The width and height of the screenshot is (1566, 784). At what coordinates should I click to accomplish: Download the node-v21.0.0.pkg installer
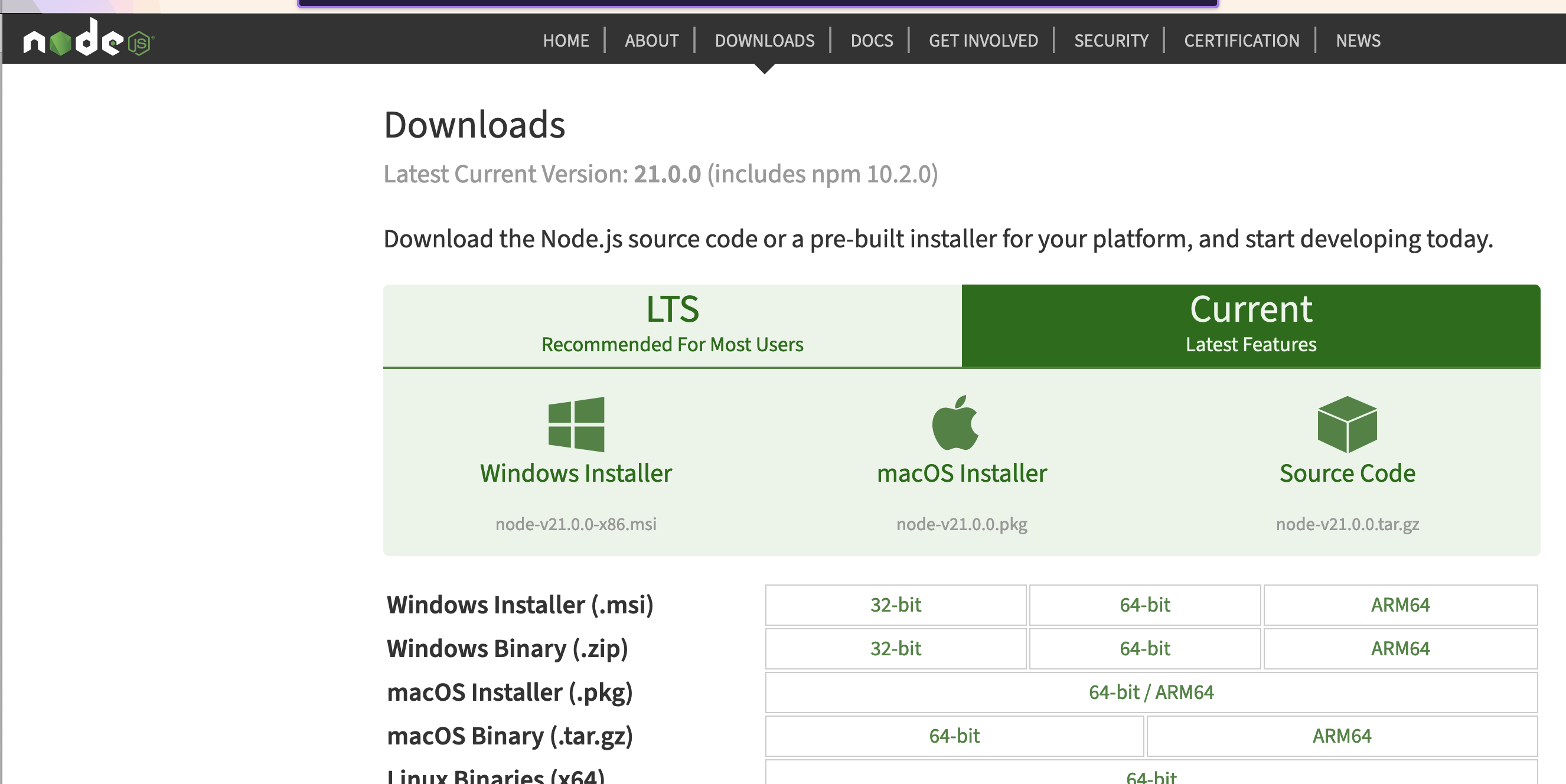coord(961,524)
